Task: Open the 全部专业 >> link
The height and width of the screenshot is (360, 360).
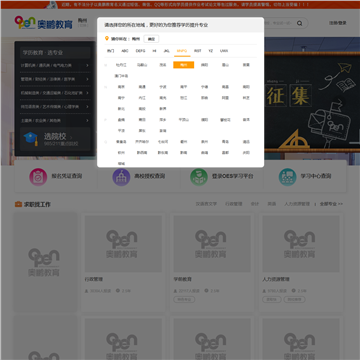Action: coord(331,204)
